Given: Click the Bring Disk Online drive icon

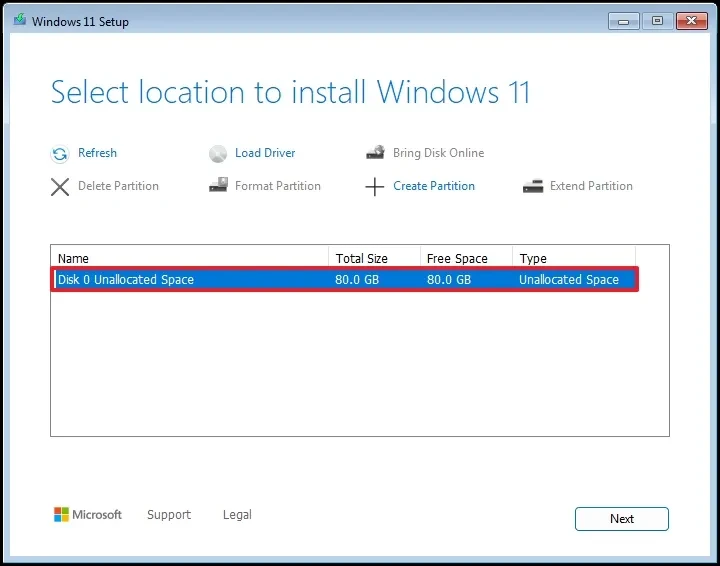Looking at the screenshot, I should (375, 154).
